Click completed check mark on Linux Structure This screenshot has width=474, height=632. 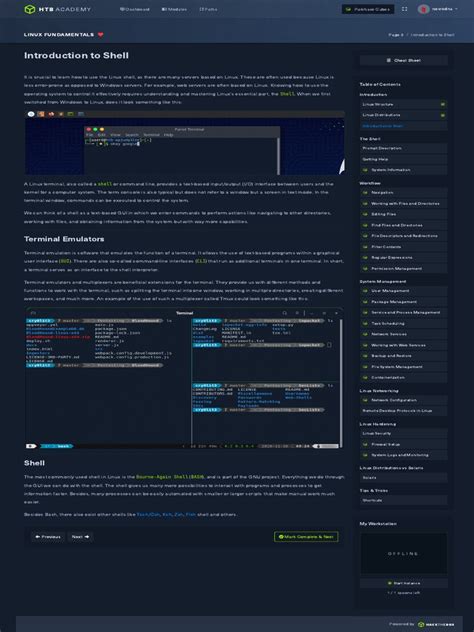[443, 104]
